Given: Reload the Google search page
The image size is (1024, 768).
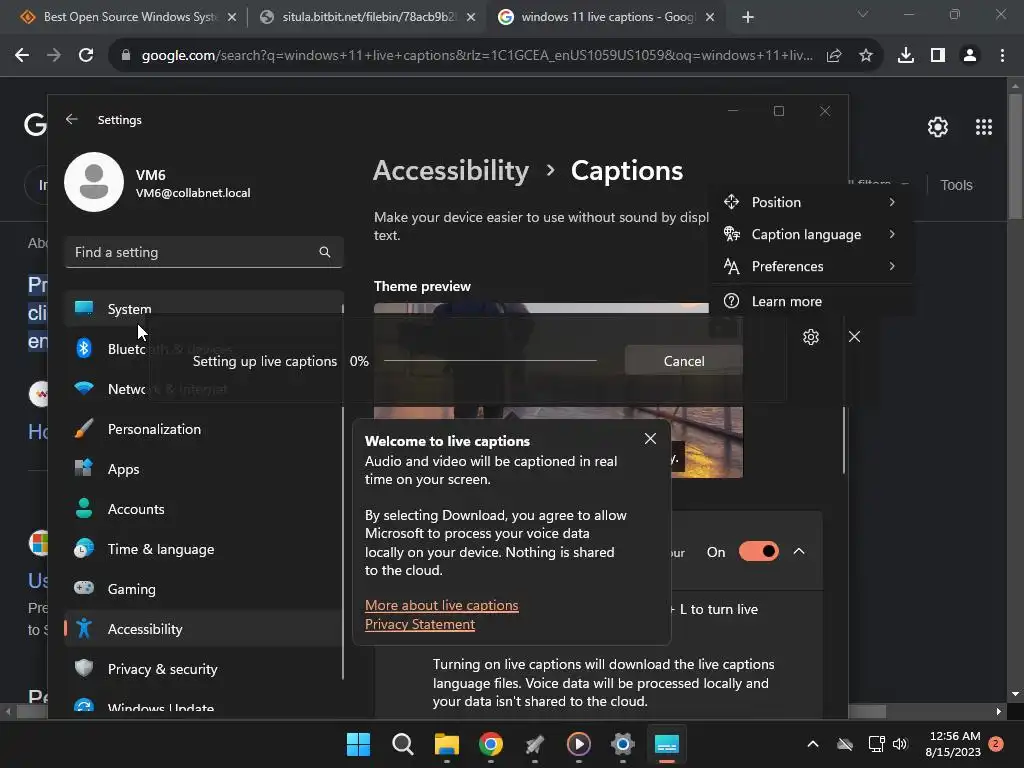Looking at the screenshot, I should click(x=86, y=56).
